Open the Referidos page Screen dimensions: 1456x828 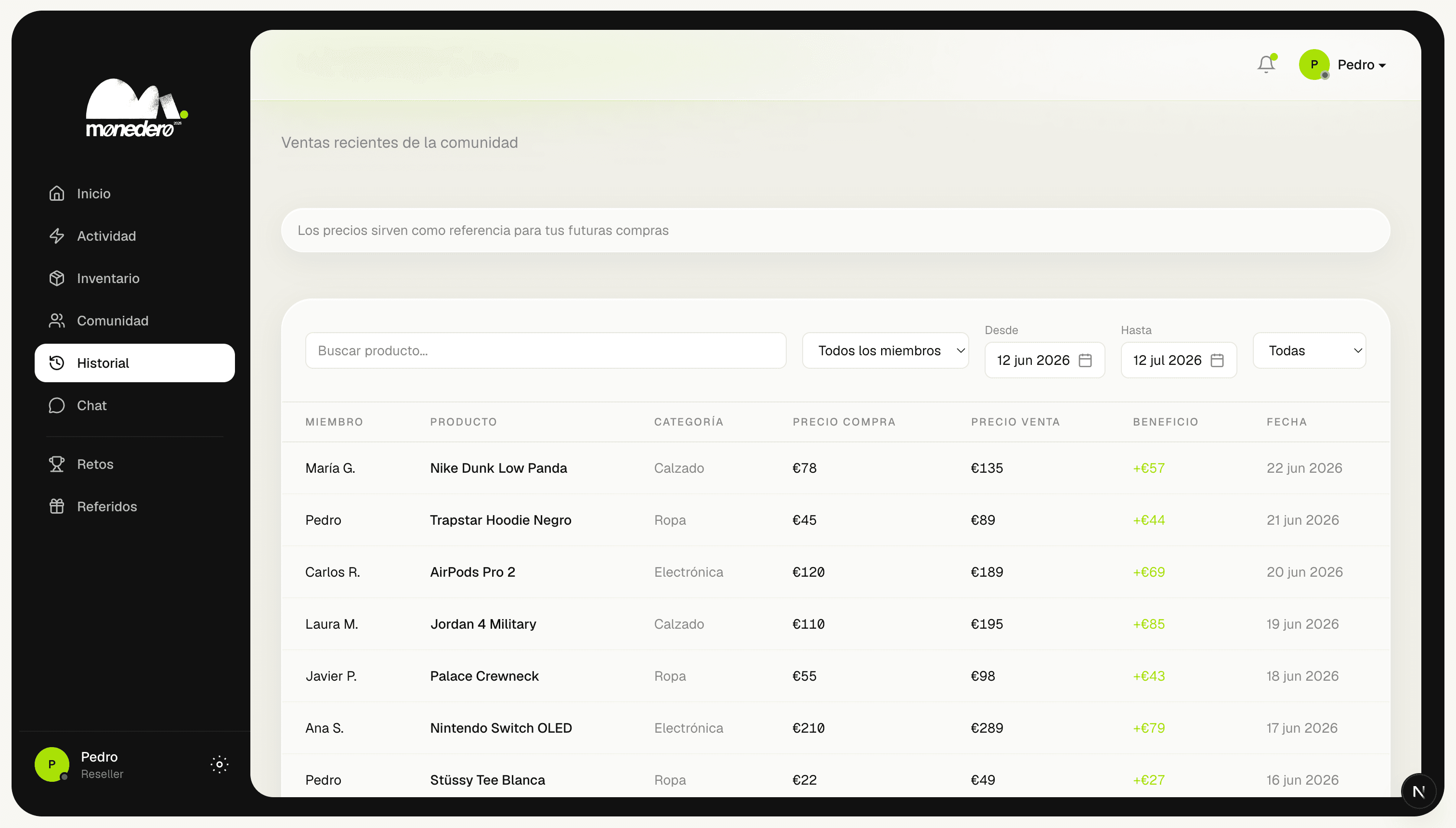click(x=135, y=507)
